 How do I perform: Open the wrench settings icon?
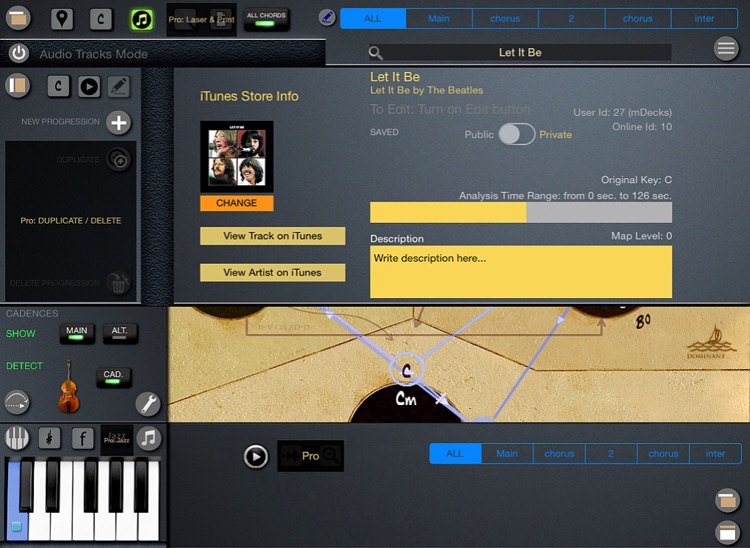click(x=148, y=404)
